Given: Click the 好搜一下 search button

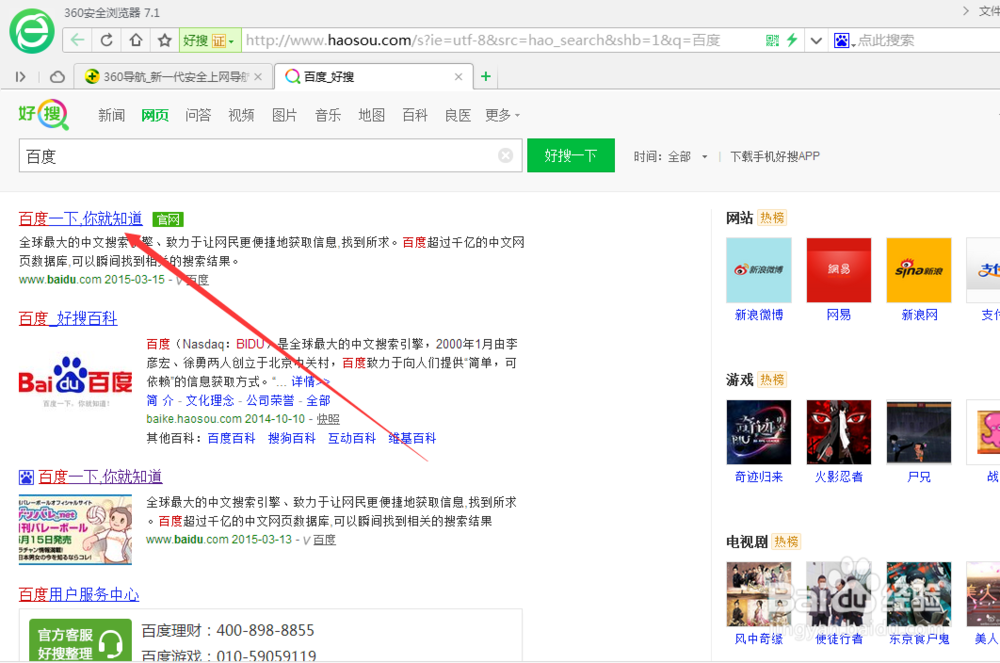Looking at the screenshot, I should click(x=571, y=156).
